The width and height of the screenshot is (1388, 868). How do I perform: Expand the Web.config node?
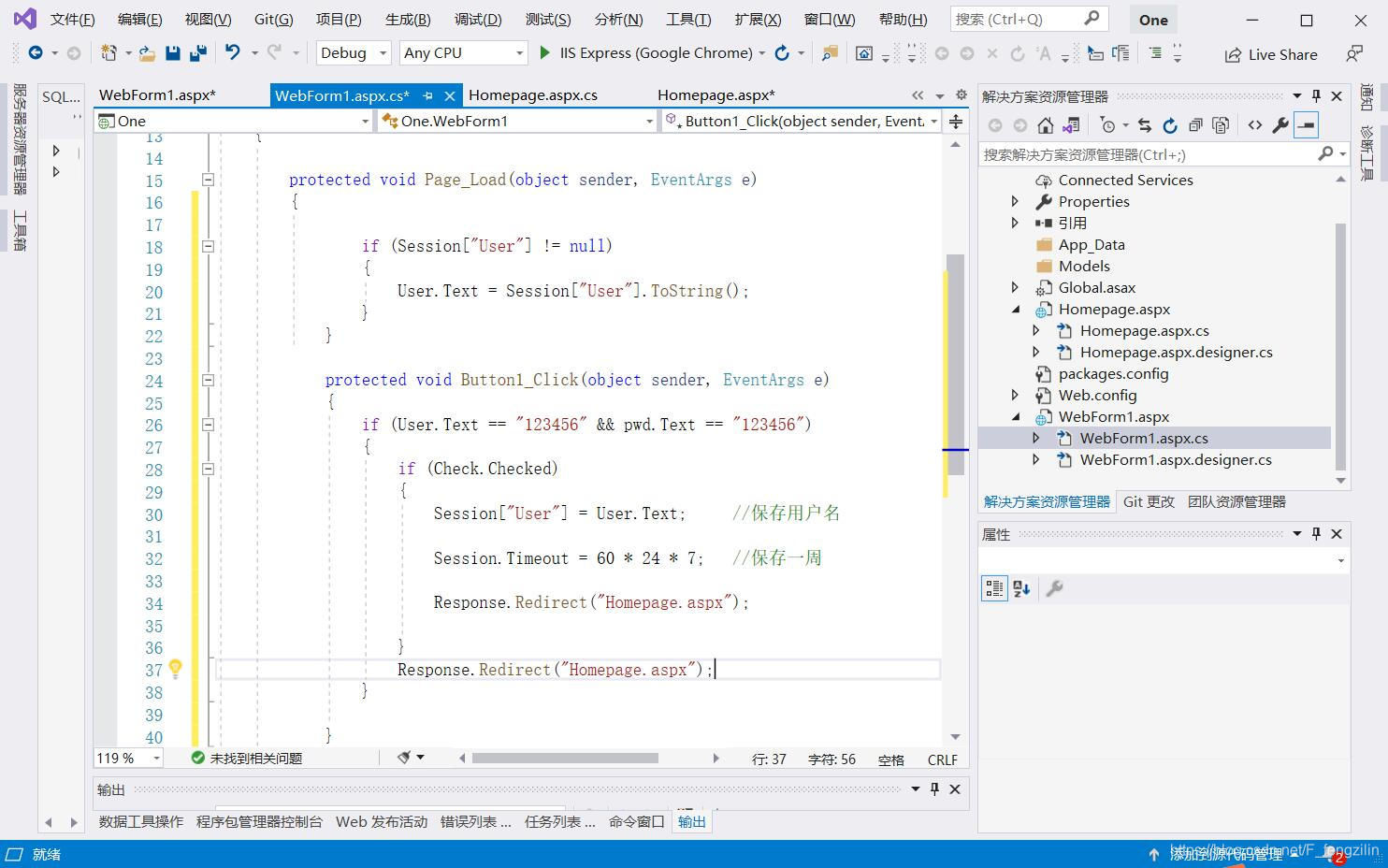tap(1015, 395)
